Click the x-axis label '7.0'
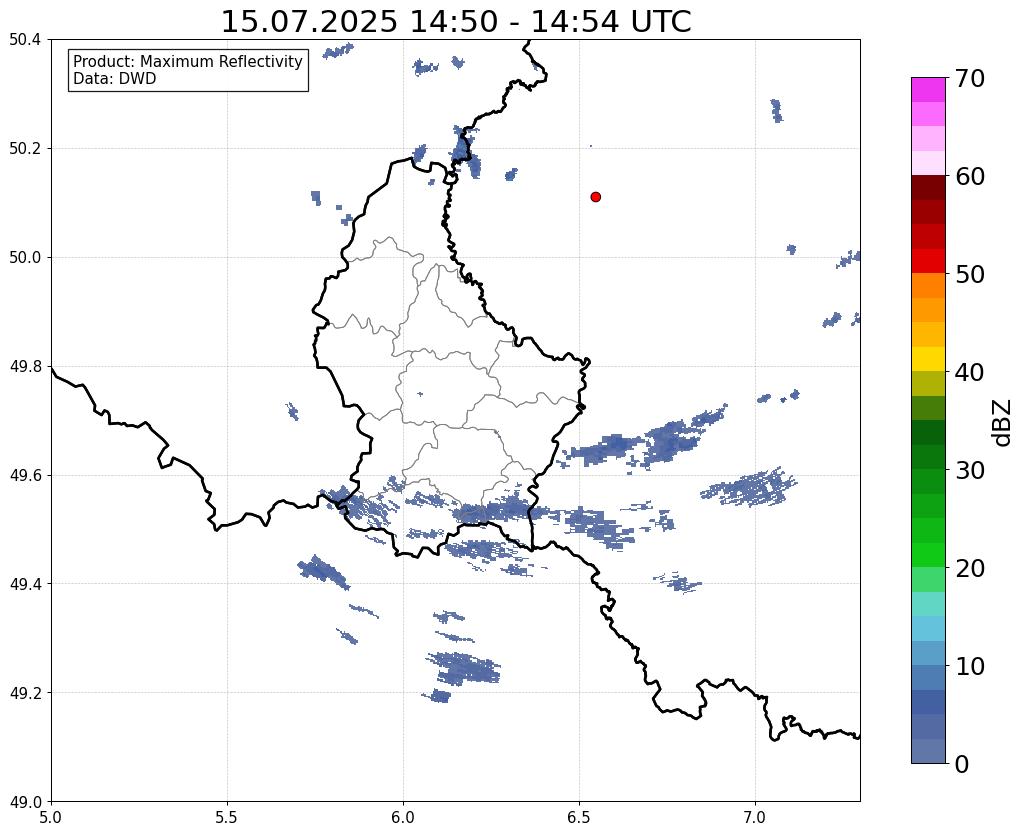Image resolution: width=1023 pixels, height=834 pixels. 755,817
